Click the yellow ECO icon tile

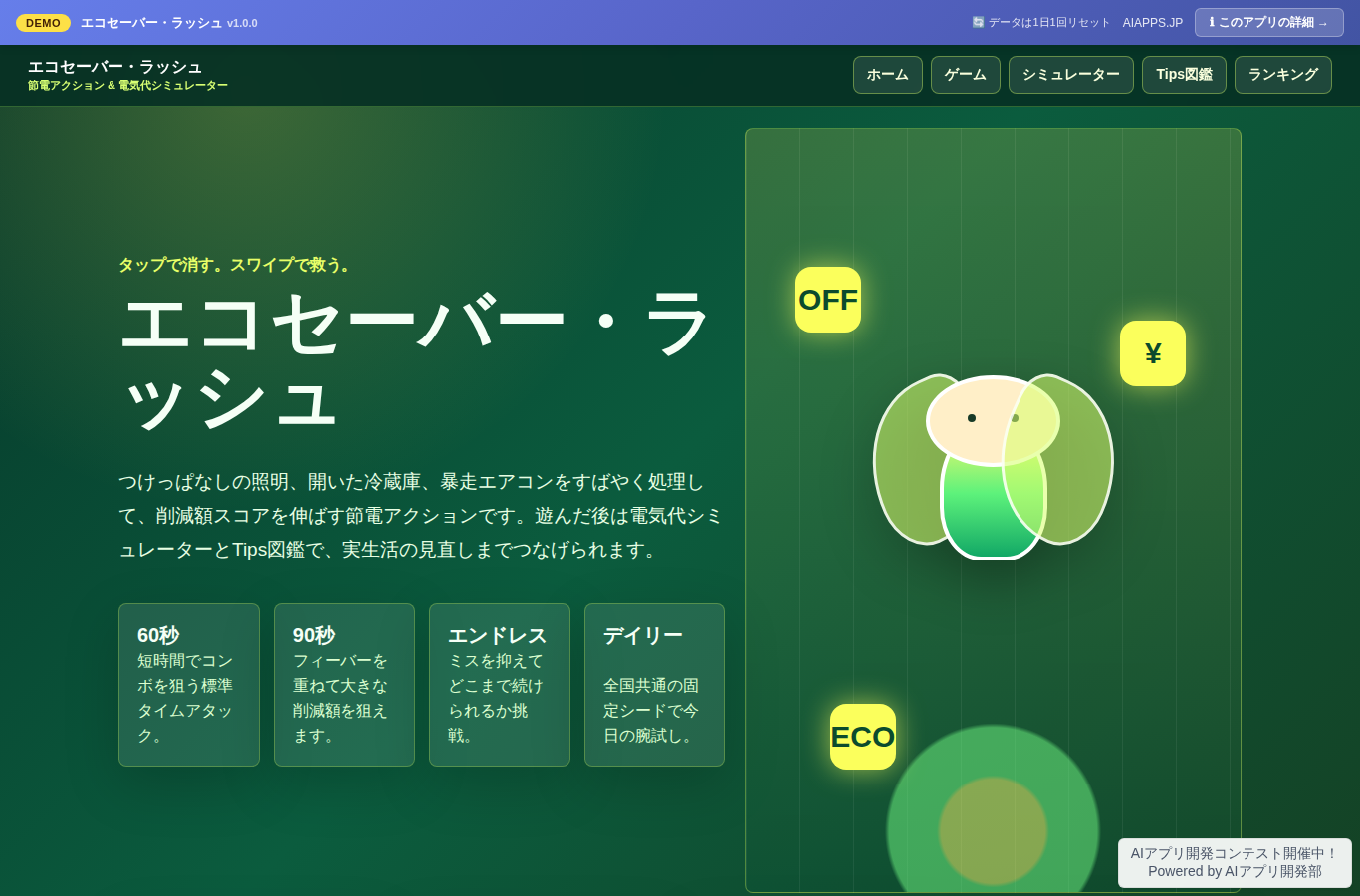(863, 737)
